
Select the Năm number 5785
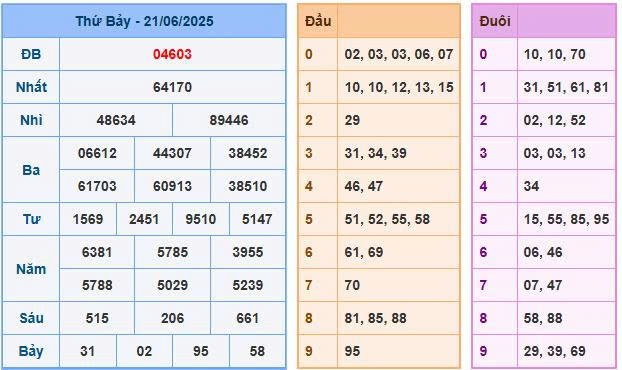[x=172, y=252]
